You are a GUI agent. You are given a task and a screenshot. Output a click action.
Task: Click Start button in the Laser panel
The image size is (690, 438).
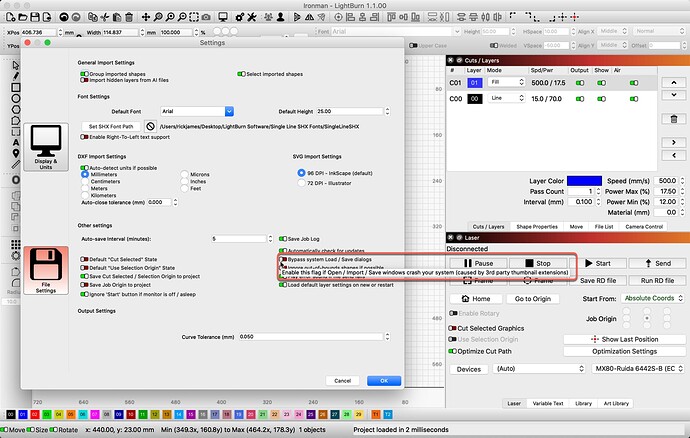[598, 263]
